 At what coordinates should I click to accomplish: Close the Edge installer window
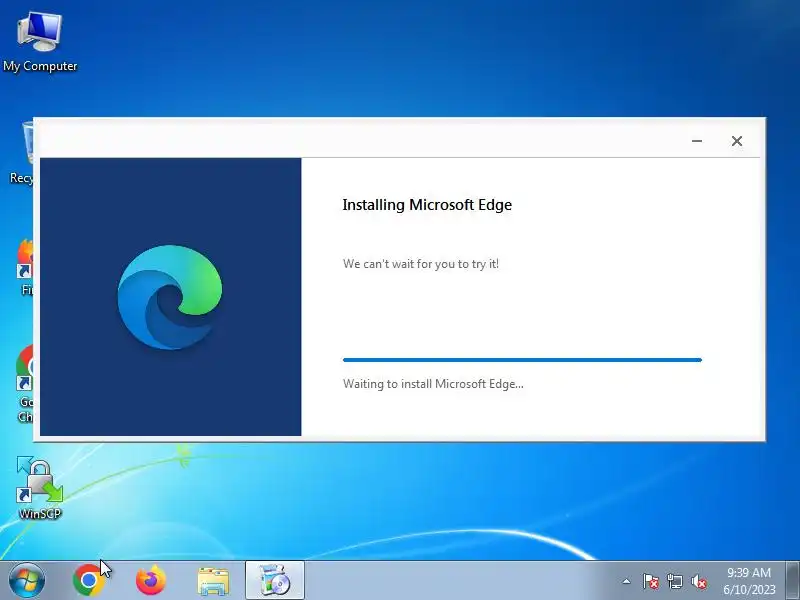point(737,141)
